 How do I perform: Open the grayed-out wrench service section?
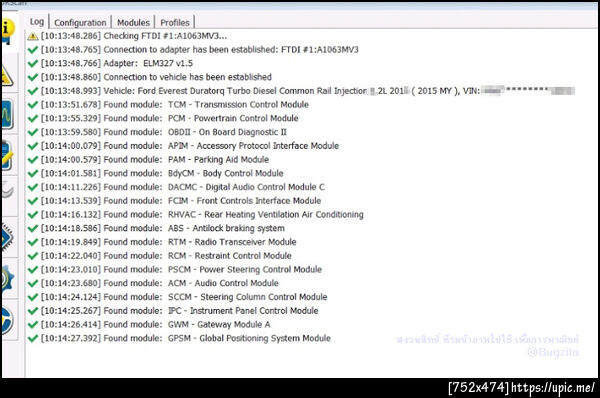[8, 190]
